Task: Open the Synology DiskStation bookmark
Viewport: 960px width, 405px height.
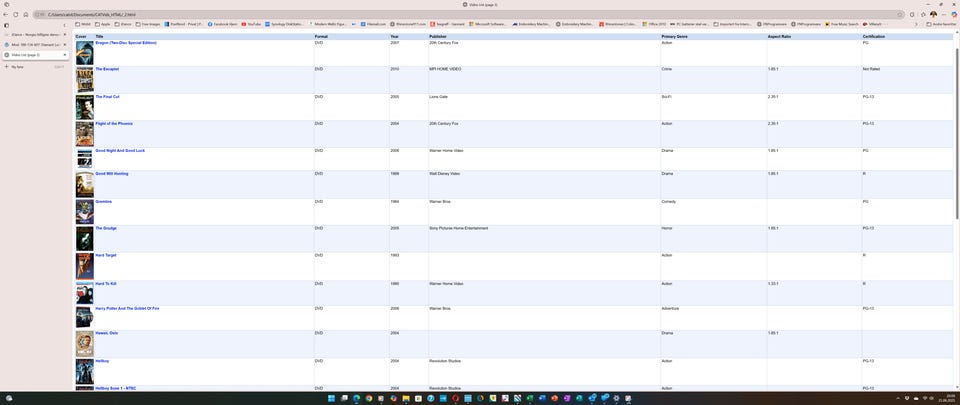Action: (285, 24)
